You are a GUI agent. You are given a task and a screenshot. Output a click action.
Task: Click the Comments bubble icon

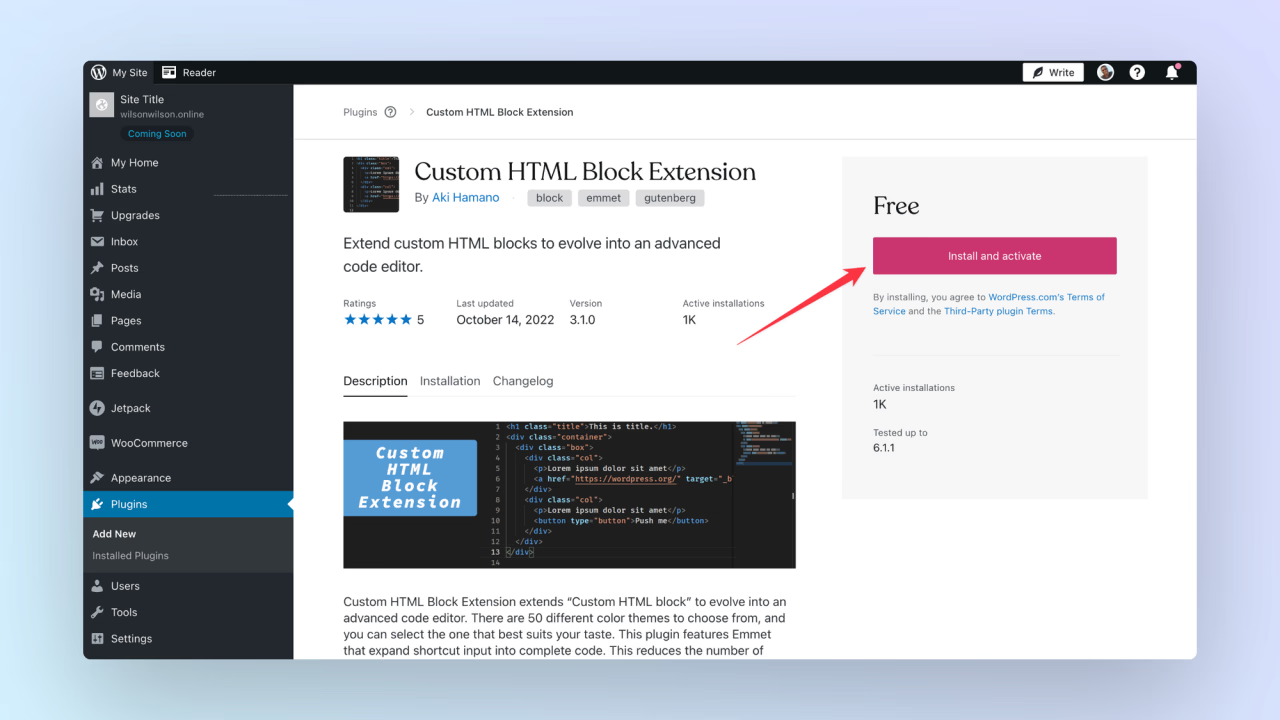click(97, 347)
